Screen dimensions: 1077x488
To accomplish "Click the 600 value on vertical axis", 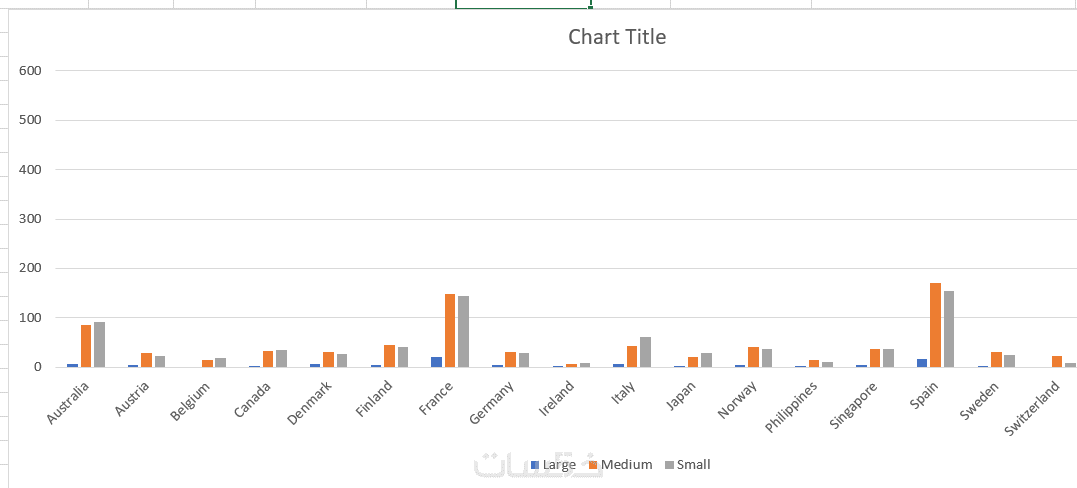I will 30,71.
